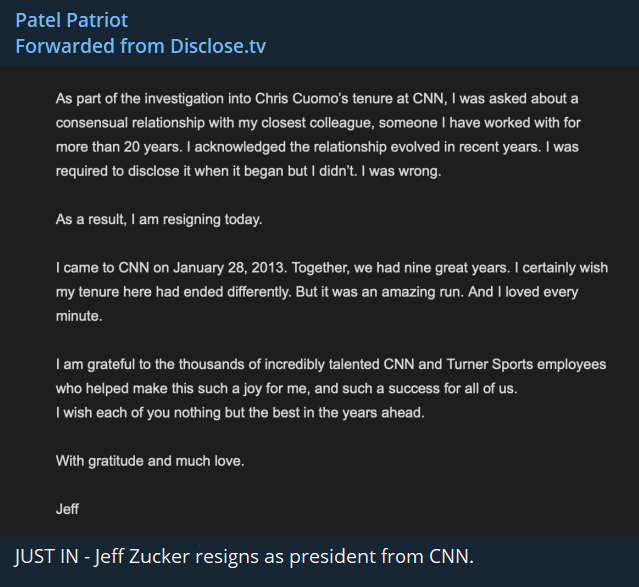639x587 pixels.
Task: Click the paragraph mentioning Turner Sports employees
Action: tap(330, 375)
